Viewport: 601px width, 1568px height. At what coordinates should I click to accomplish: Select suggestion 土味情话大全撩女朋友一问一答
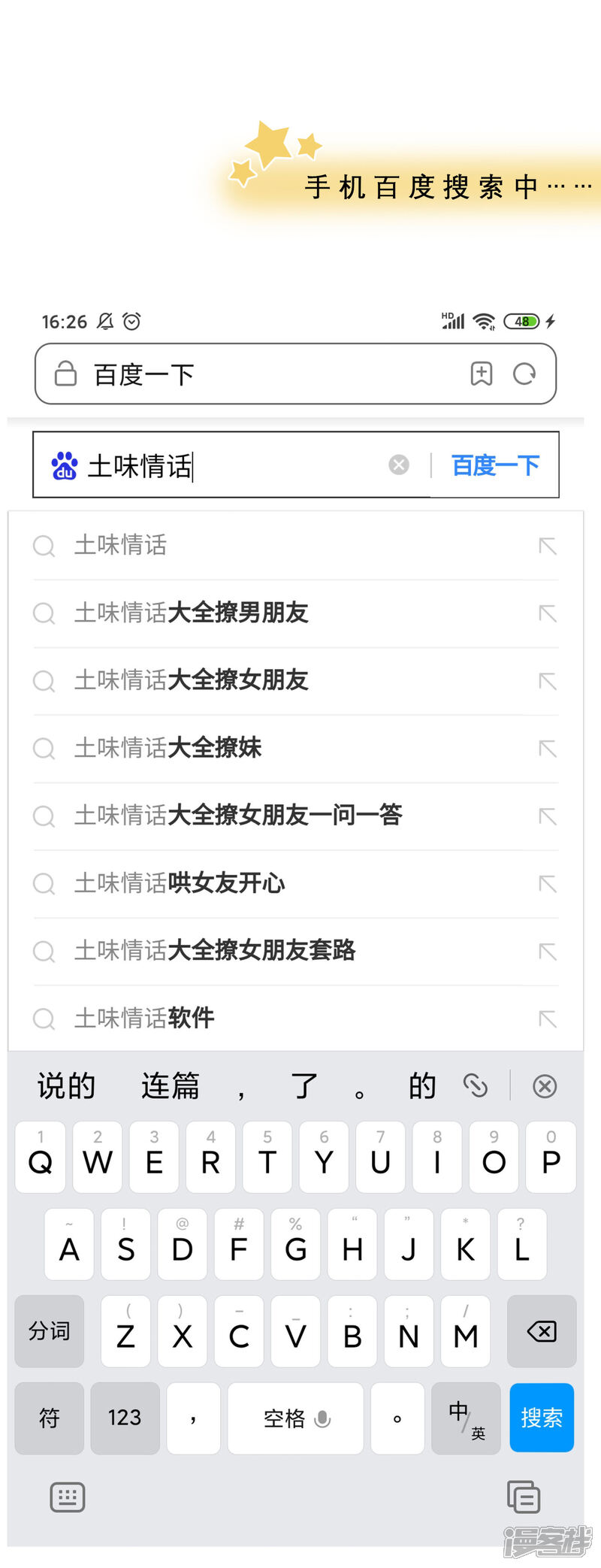click(x=238, y=816)
